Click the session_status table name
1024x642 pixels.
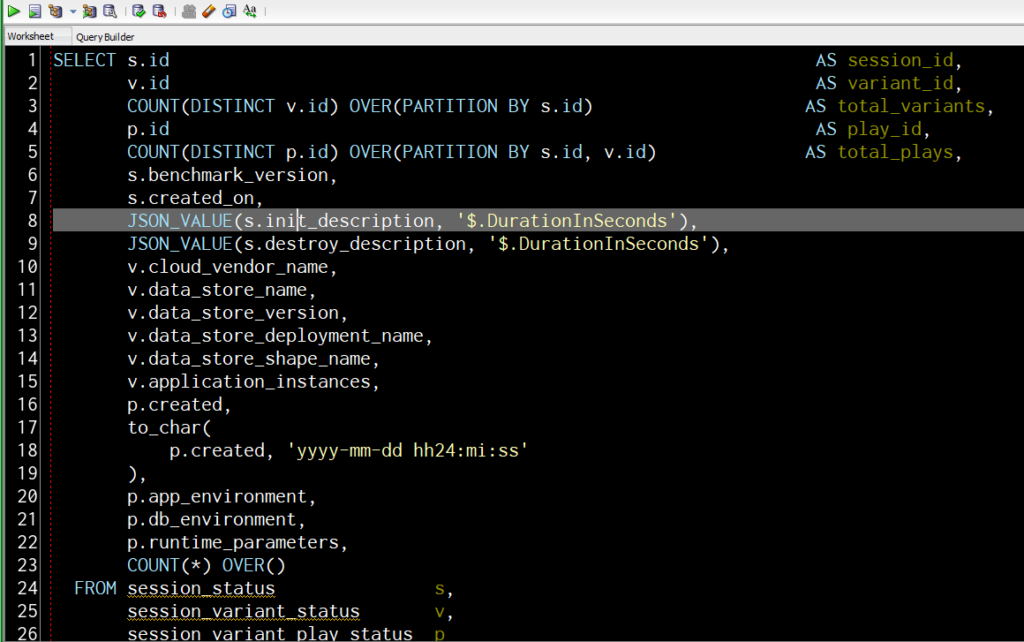click(x=200, y=588)
